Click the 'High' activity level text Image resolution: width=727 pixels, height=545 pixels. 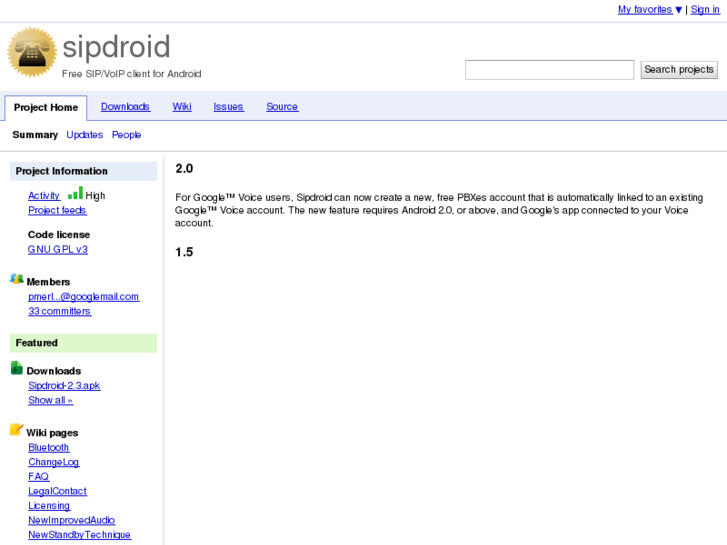tap(96, 196)
